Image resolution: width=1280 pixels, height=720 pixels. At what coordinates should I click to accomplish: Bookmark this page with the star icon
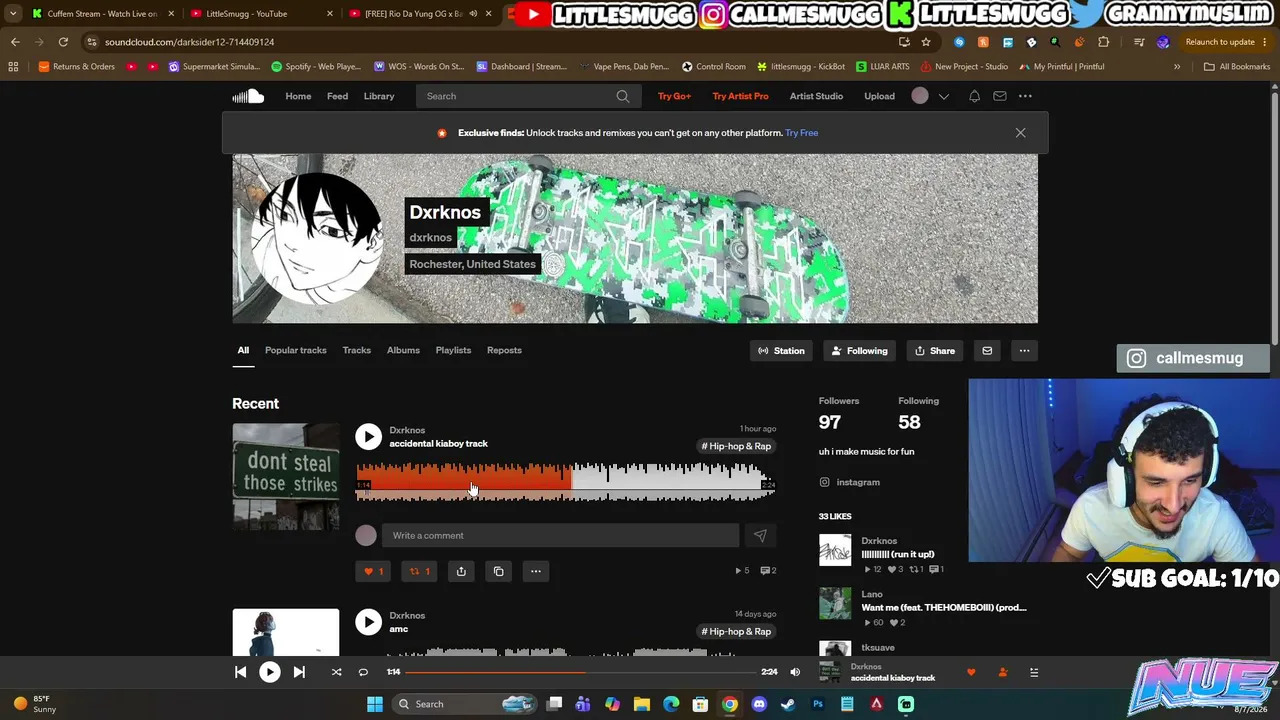click(x=926, y=42)
